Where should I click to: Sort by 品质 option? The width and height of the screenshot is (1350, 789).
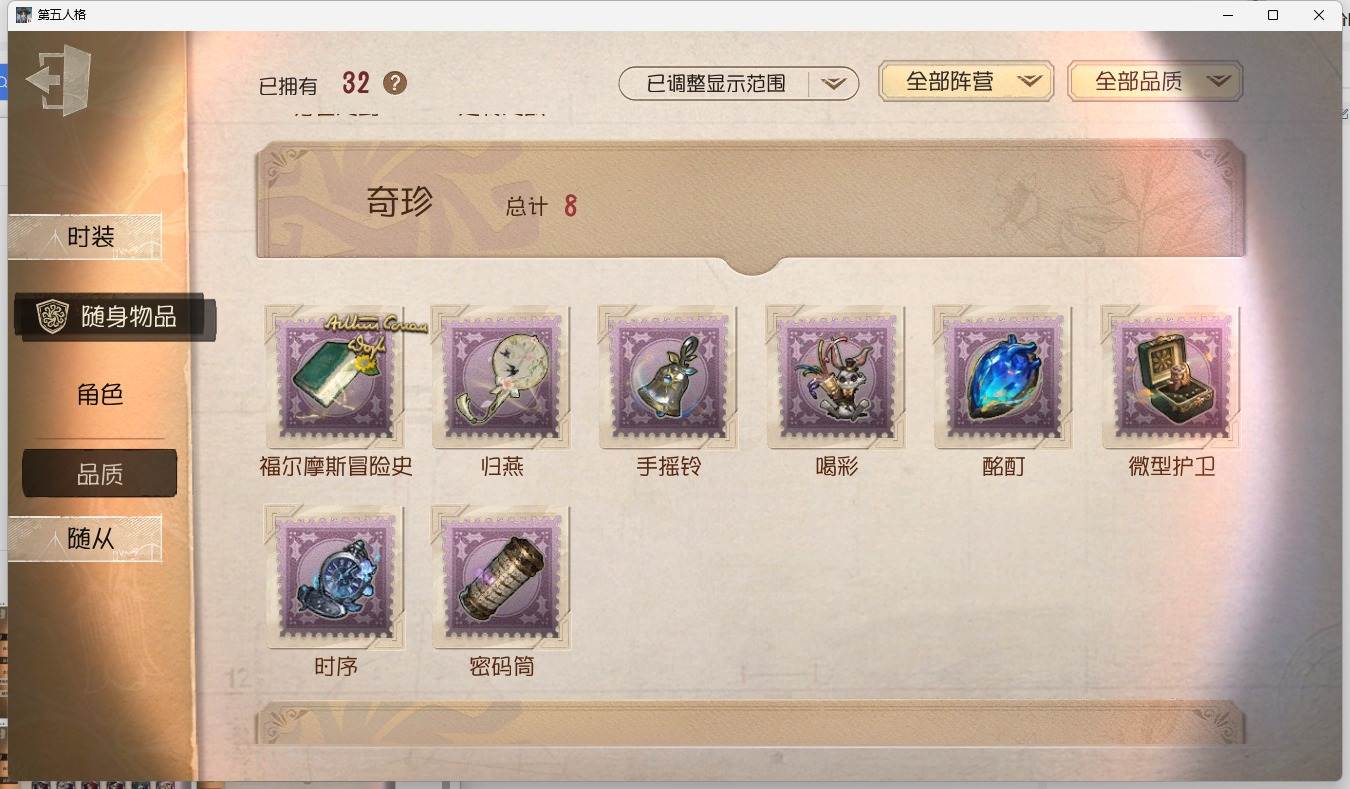coord(100,473)
